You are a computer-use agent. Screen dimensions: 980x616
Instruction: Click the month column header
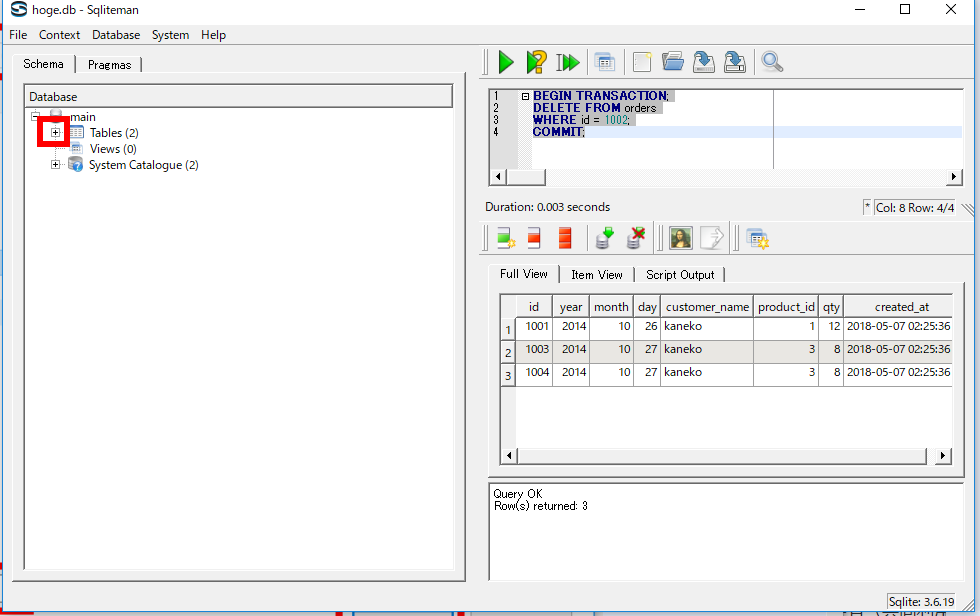[x=611, y=307]
